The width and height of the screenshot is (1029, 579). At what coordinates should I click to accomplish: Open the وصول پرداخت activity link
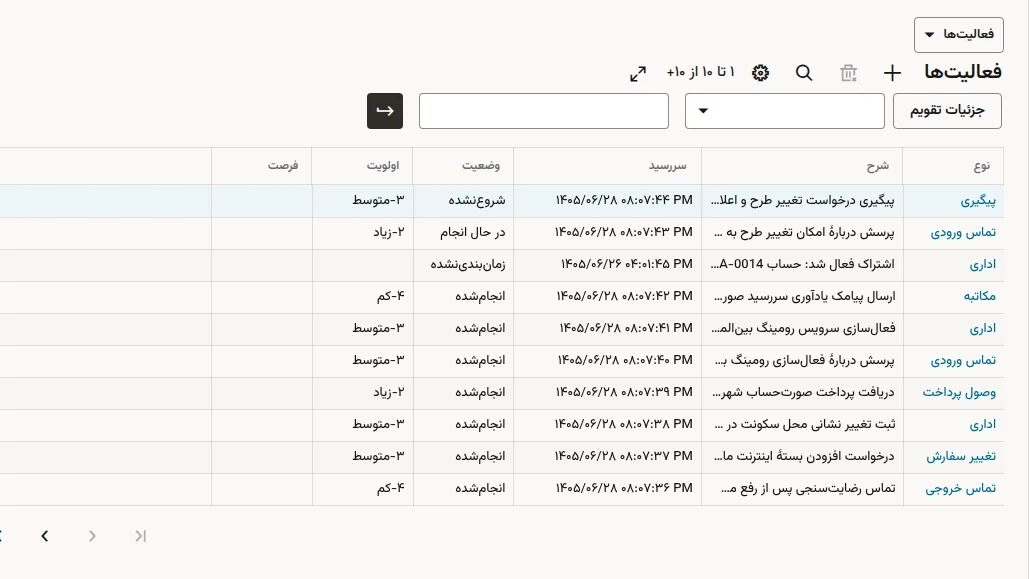tap(959, 393)
